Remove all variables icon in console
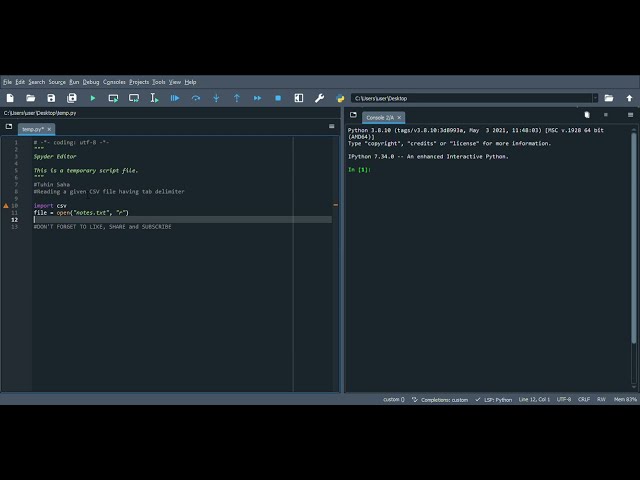 coord(587,115)
